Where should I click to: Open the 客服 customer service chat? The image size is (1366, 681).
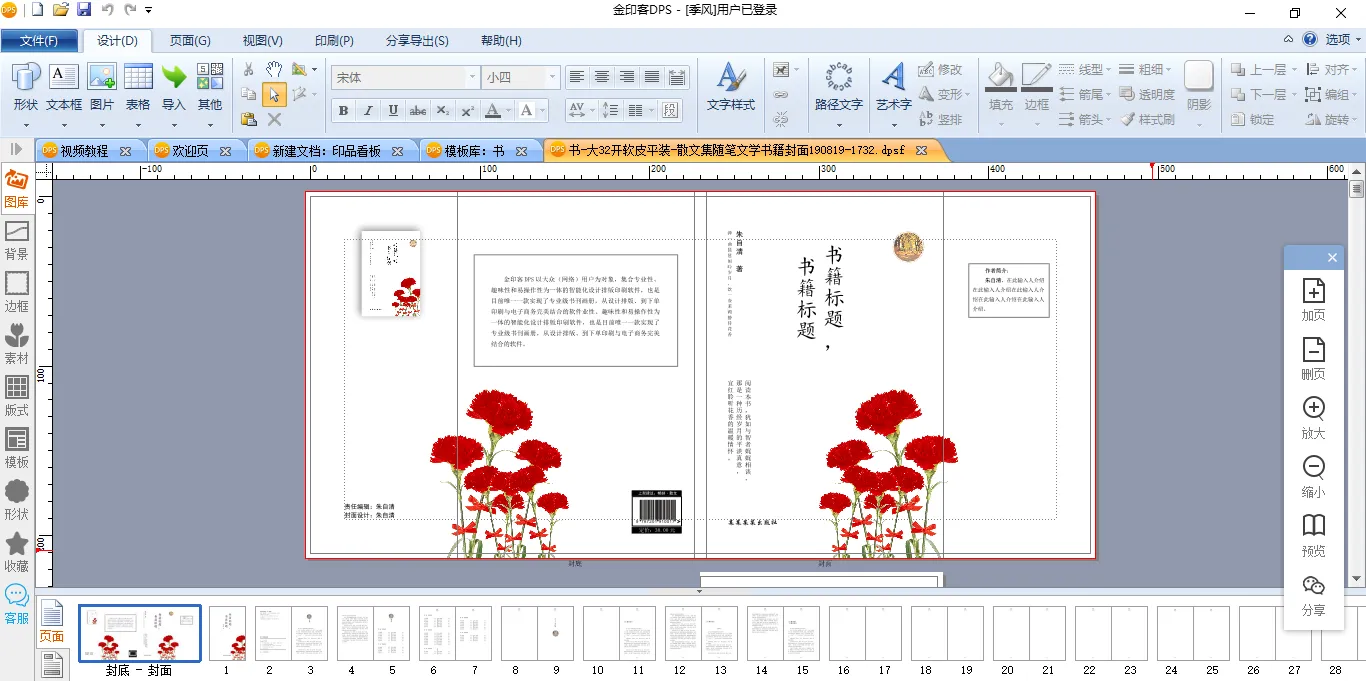[x=17, y=605]
